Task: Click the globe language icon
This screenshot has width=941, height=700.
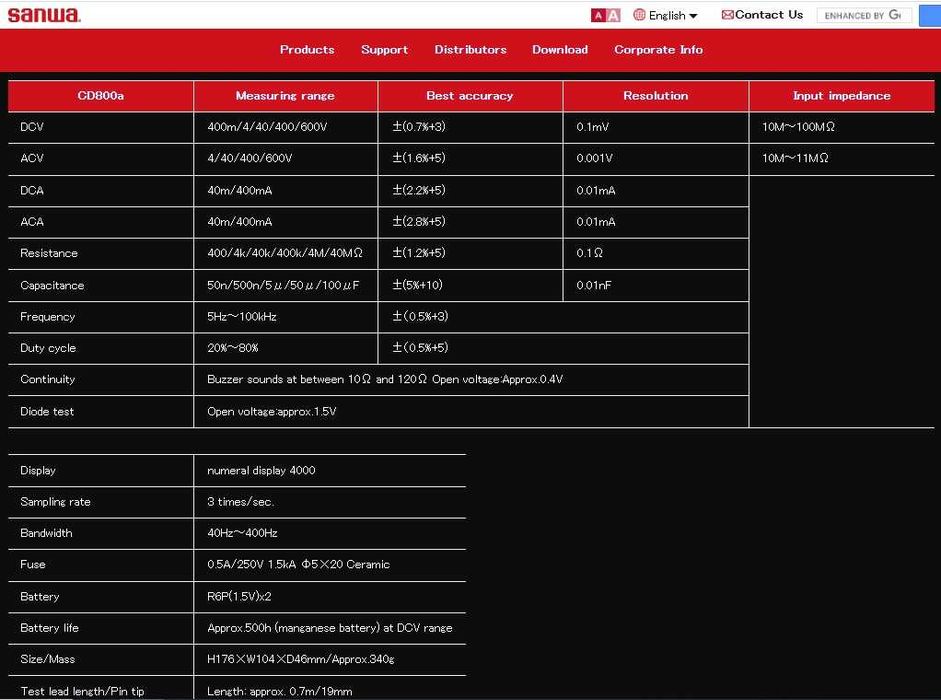Action: pyautogui.click(x=639, y=15)
